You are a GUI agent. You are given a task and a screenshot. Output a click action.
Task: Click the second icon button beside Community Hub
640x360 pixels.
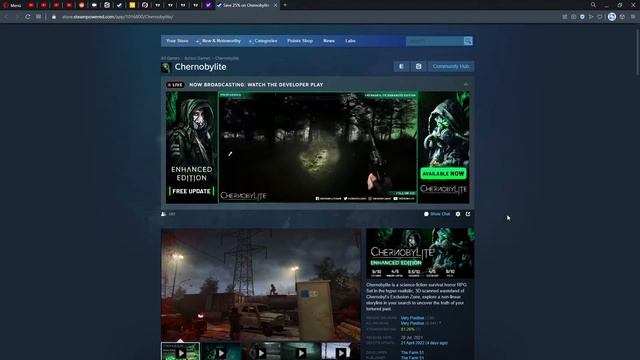click(418, 66)
